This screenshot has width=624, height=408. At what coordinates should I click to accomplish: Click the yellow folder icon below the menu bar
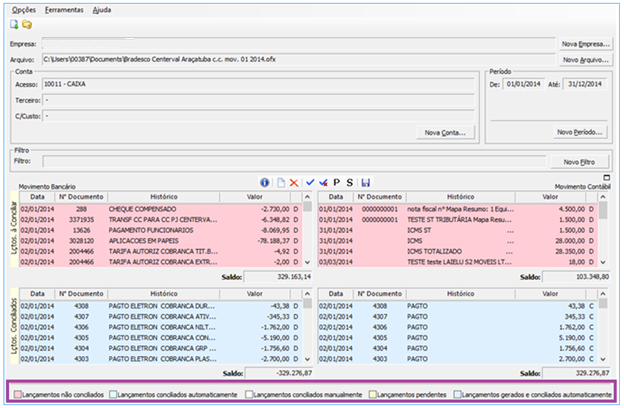coord(27,24)
